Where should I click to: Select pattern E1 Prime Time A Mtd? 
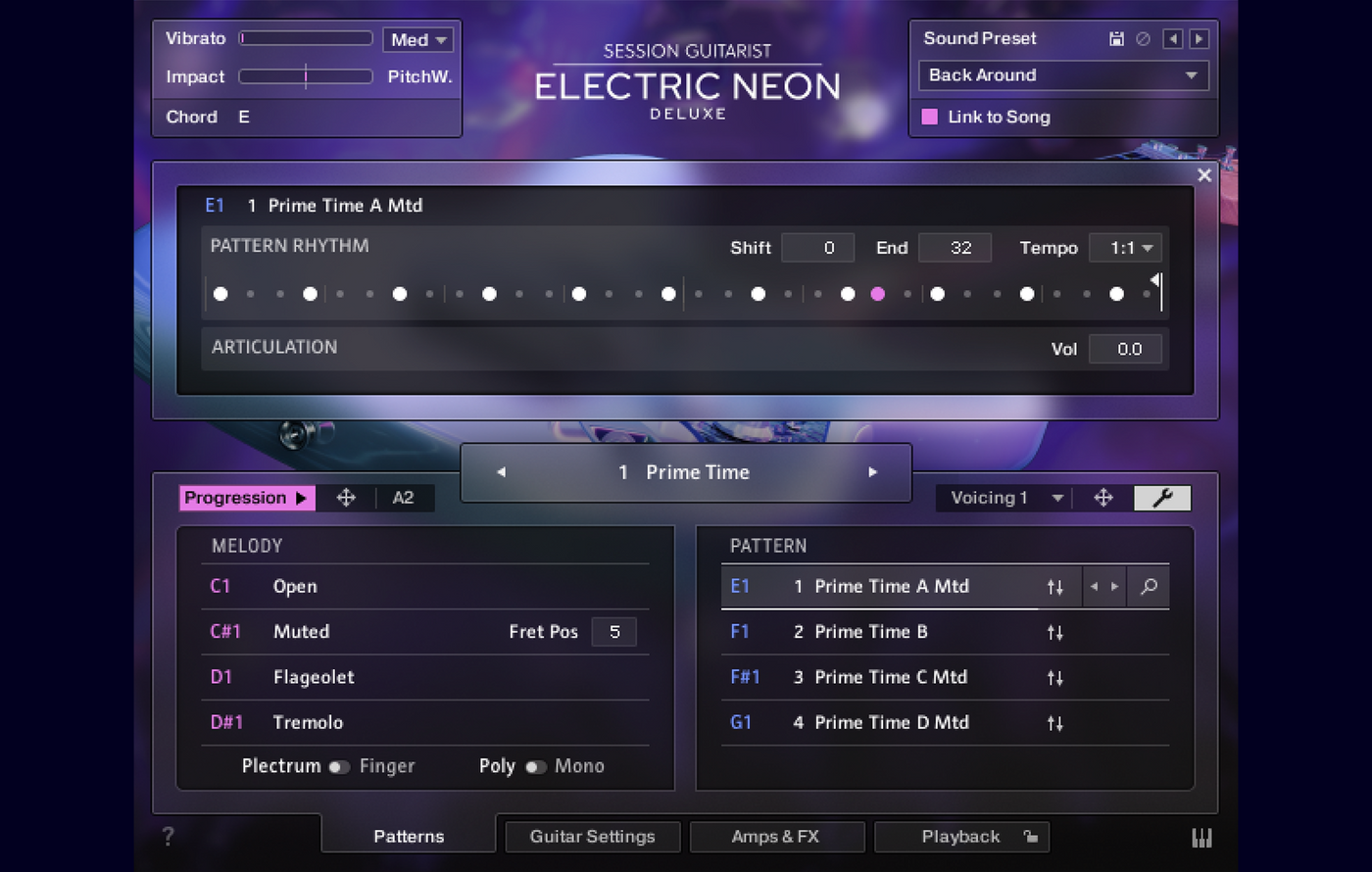coord(945,587)
